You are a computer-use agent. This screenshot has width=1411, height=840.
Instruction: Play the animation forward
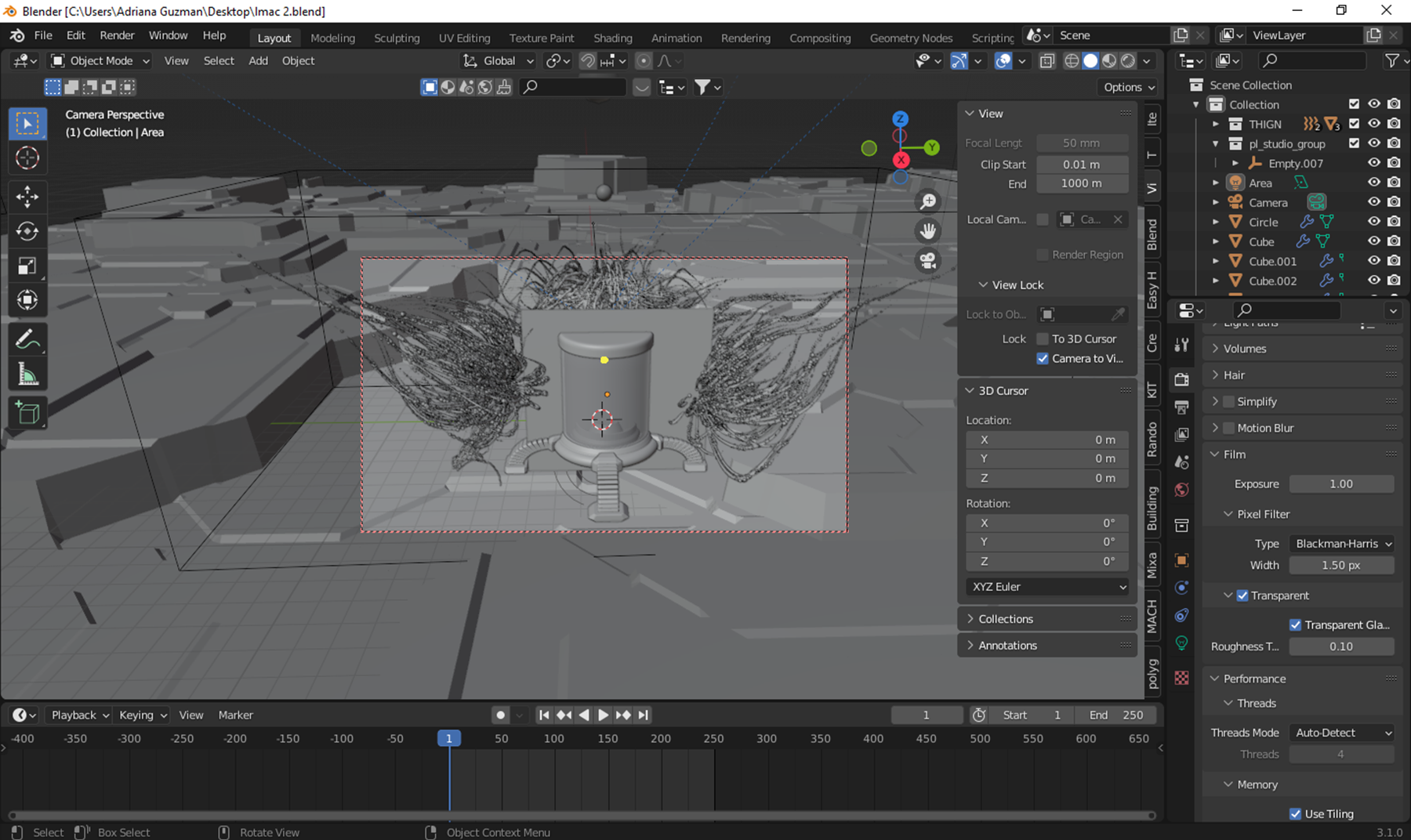603,715
